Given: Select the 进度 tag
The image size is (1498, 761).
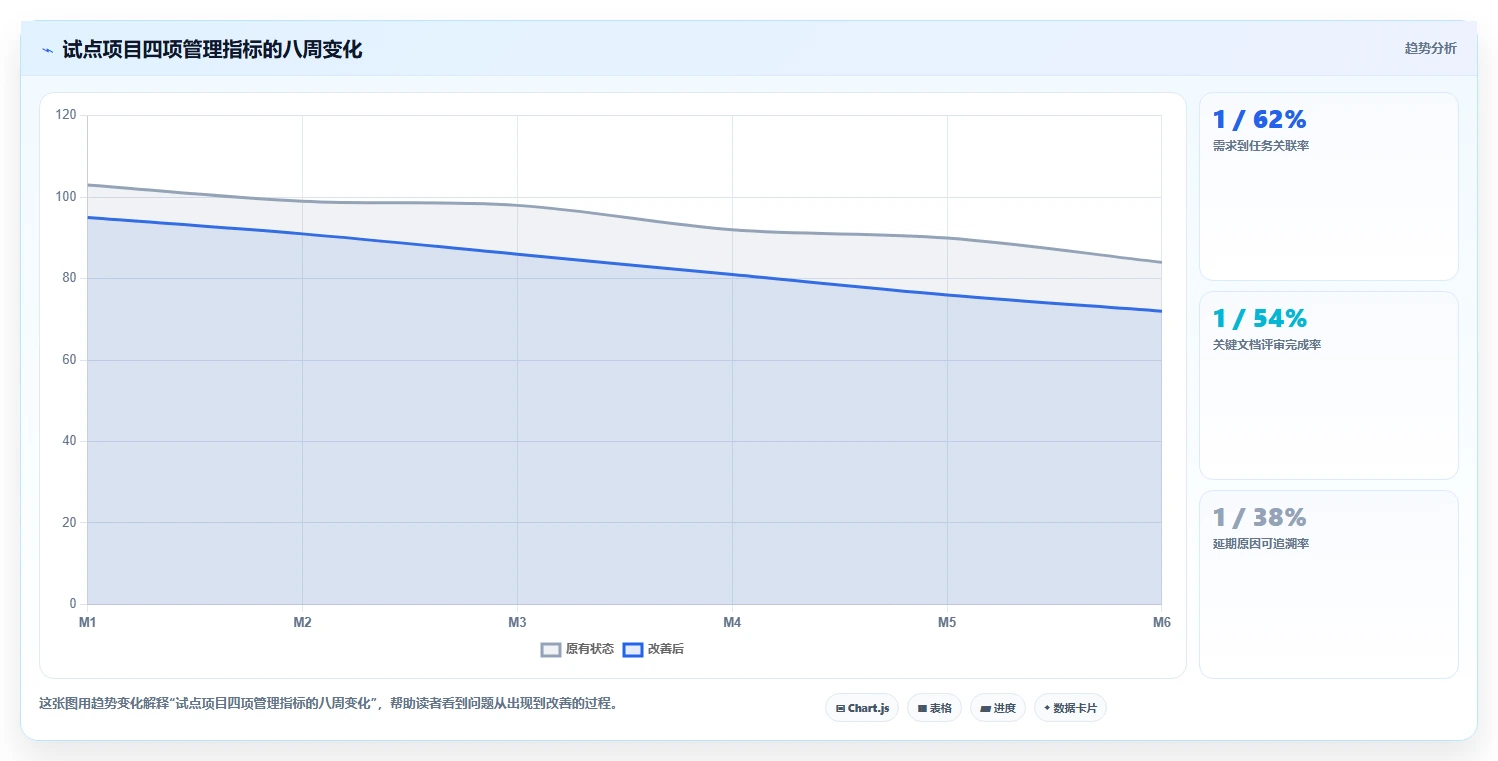Looking at the screenshot, I should click(x=998, y=708).
